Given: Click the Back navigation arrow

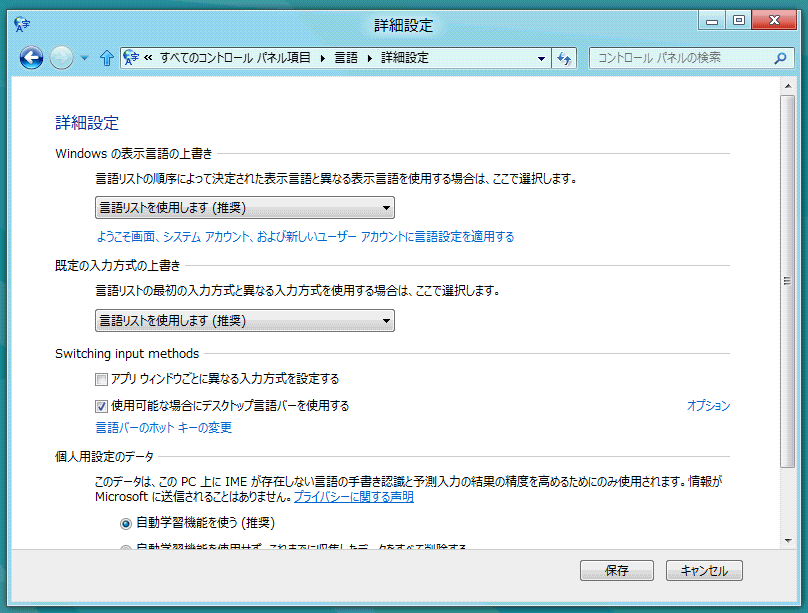Looking at the screenshot, I should (x=31, y=58).
